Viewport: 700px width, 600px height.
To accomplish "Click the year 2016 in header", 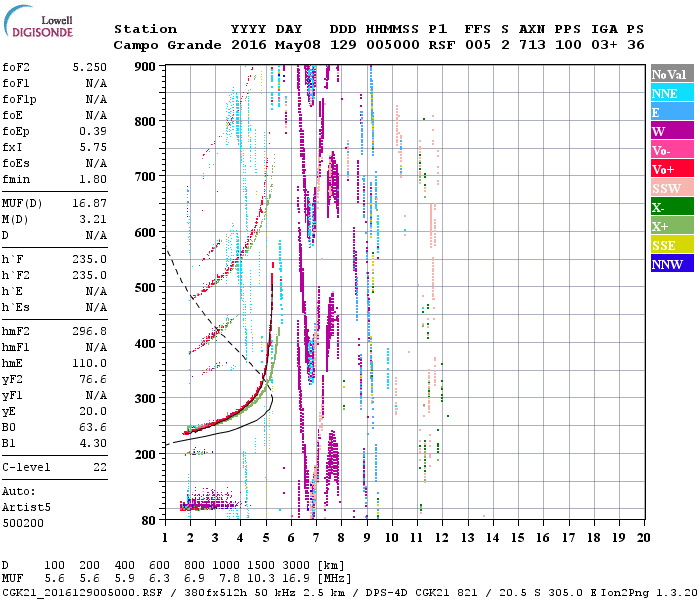I will point(249,45).
